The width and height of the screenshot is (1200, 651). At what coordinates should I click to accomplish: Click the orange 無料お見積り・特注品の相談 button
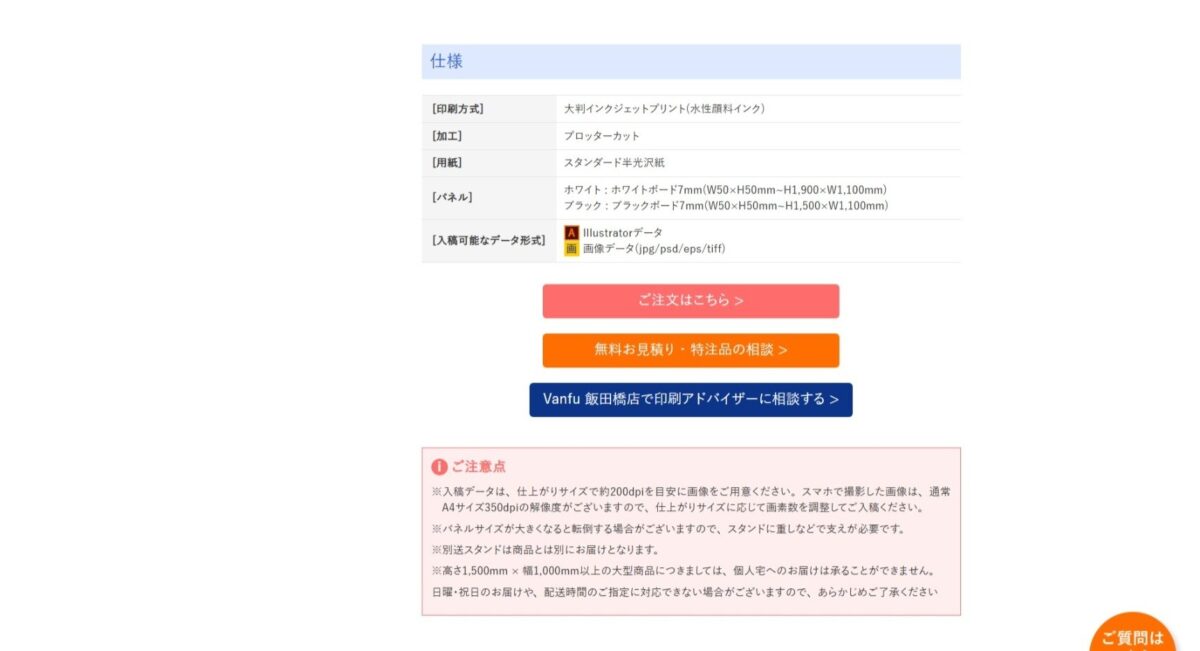click(x=690, y=350)
